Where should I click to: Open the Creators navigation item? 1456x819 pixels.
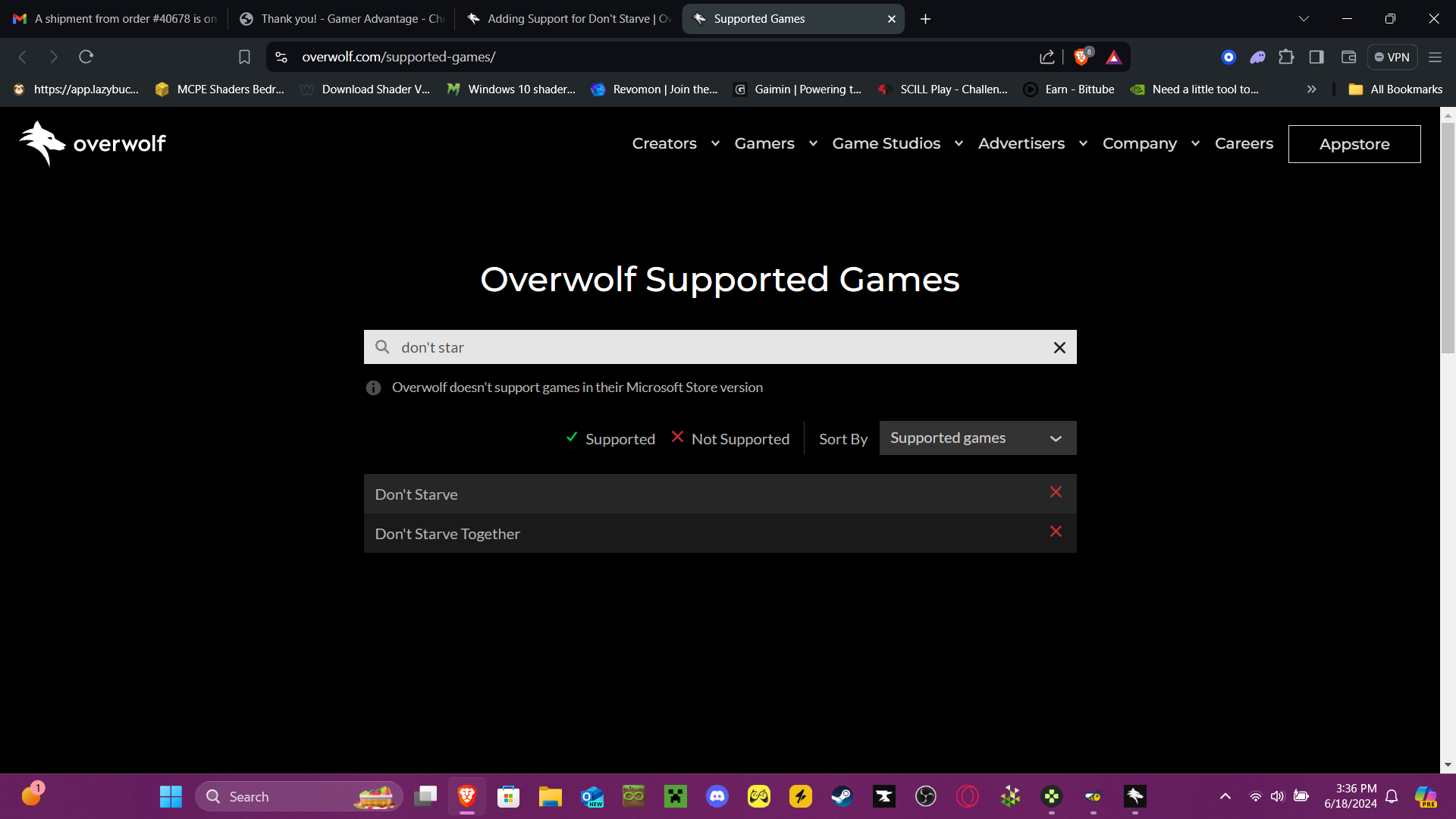(x=664, y=143)
